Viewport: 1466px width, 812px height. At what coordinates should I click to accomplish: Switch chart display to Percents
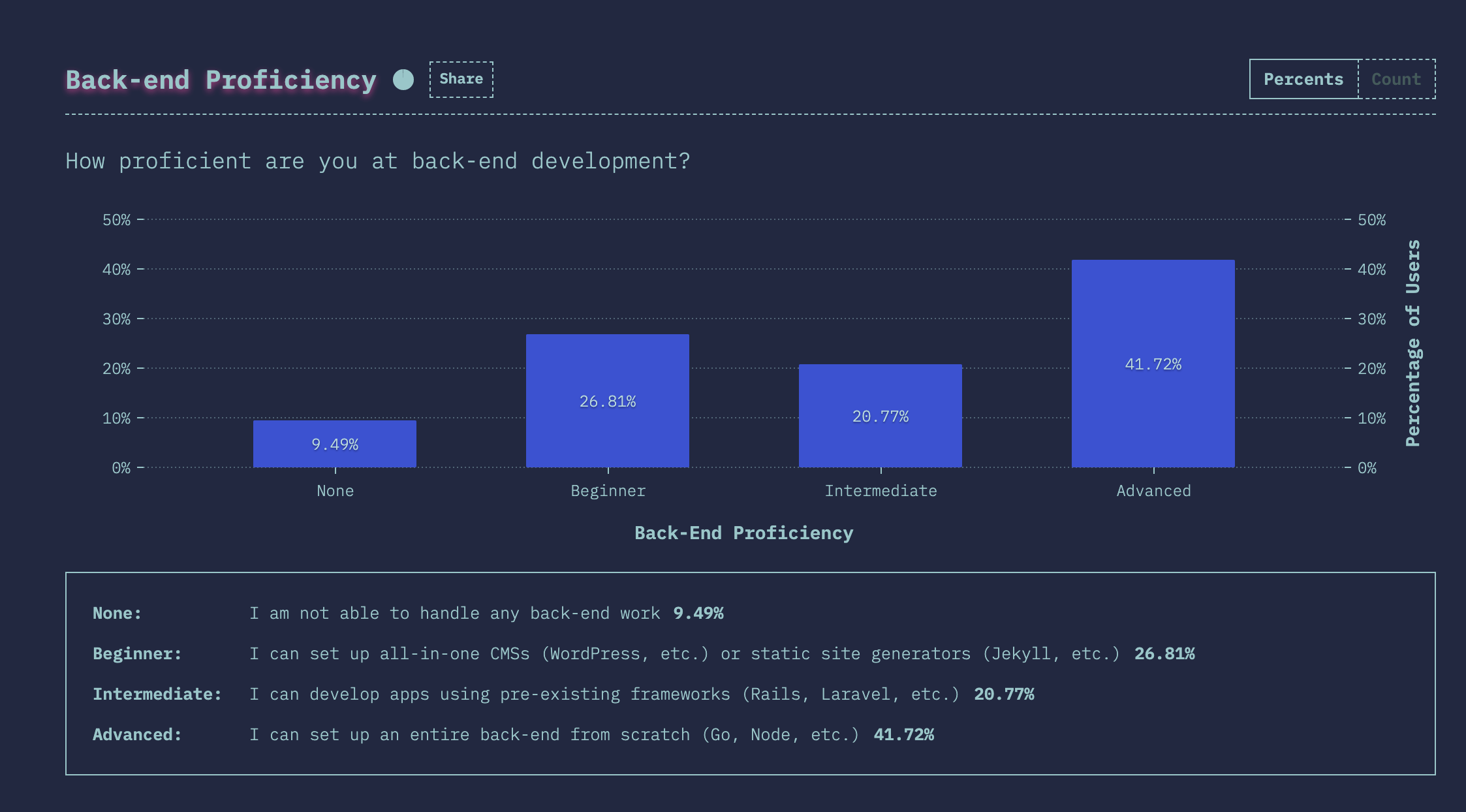[x=1303, y=80]
